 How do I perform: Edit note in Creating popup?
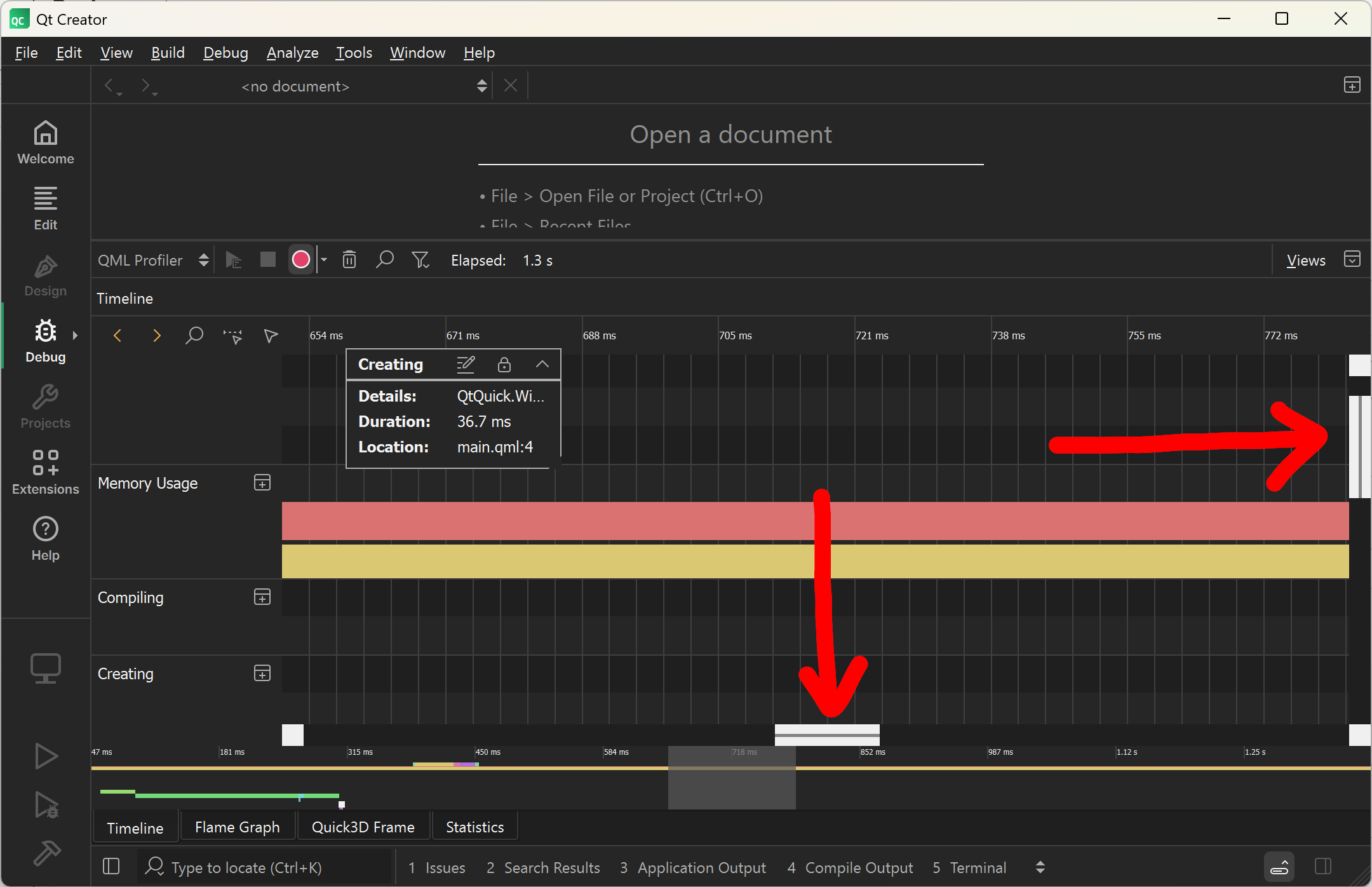pyautogui.click(x=466, y=364)
